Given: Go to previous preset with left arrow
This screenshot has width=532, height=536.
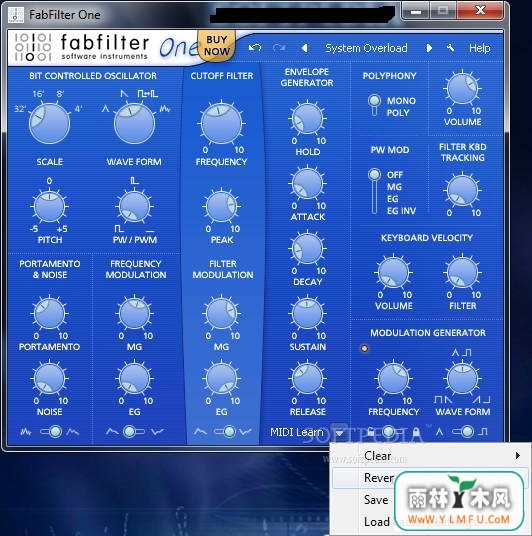Looking at the screenshot, I should point(304,48).
